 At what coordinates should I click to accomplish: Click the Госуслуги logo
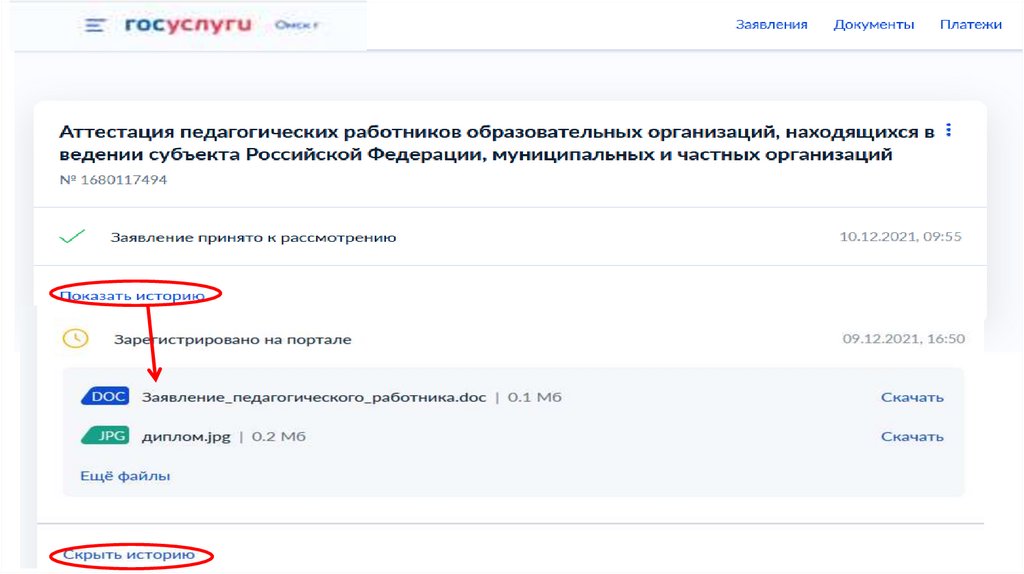(x=187, y=25)
